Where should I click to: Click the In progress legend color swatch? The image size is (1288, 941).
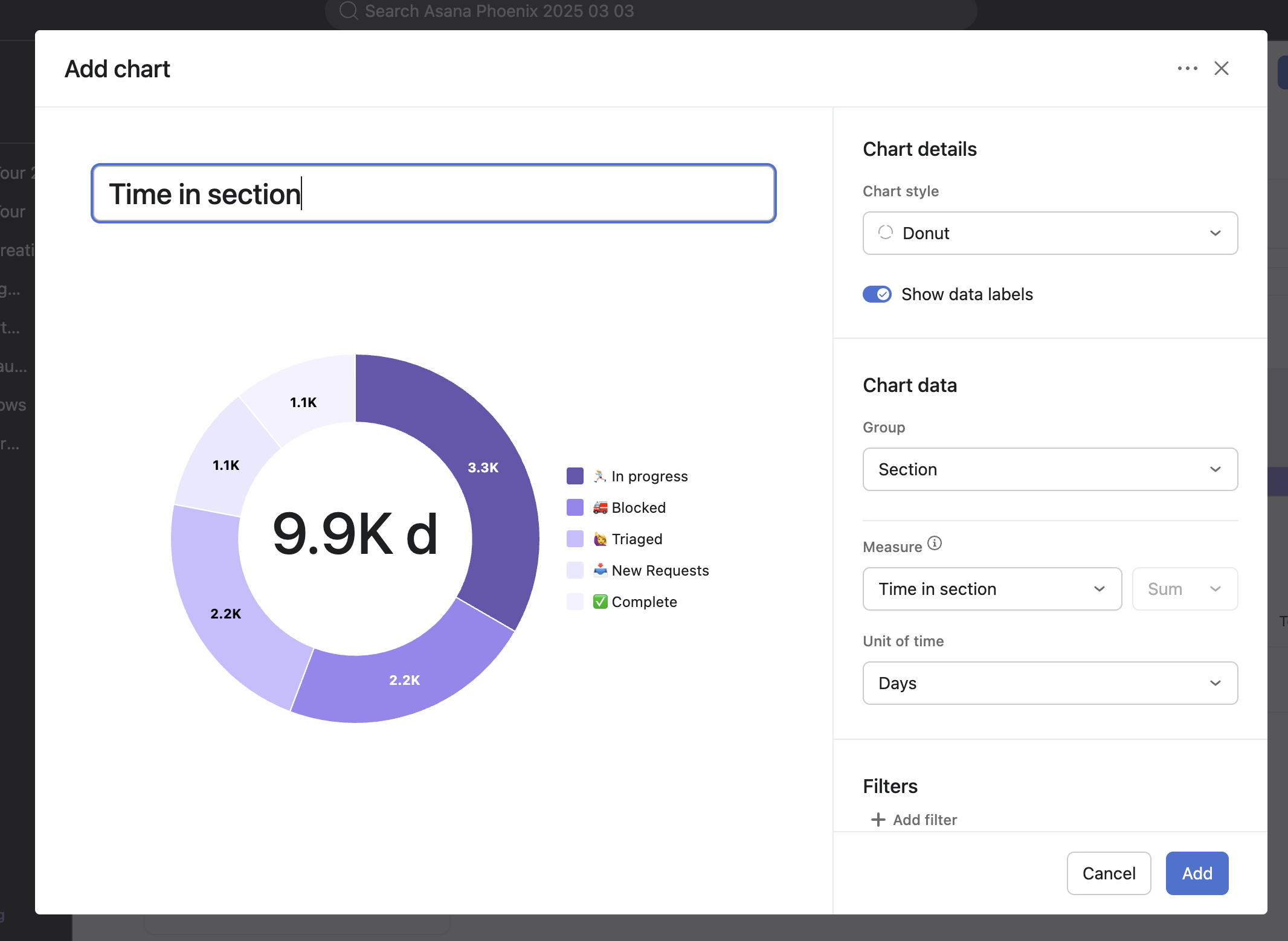575,476
